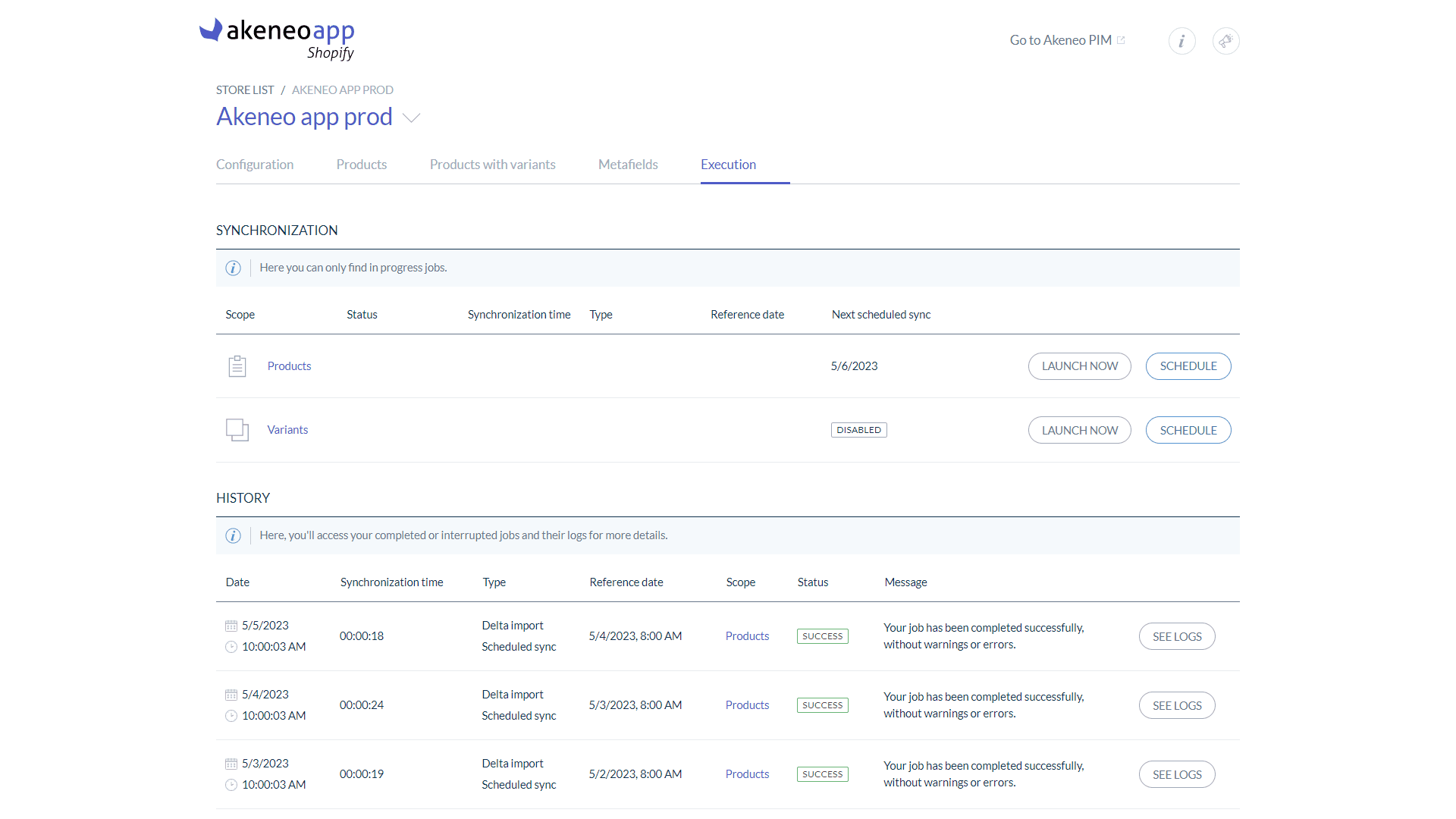
Task: Click the SUCCESS badge for 5/4/2023 job
Action: 823,705
